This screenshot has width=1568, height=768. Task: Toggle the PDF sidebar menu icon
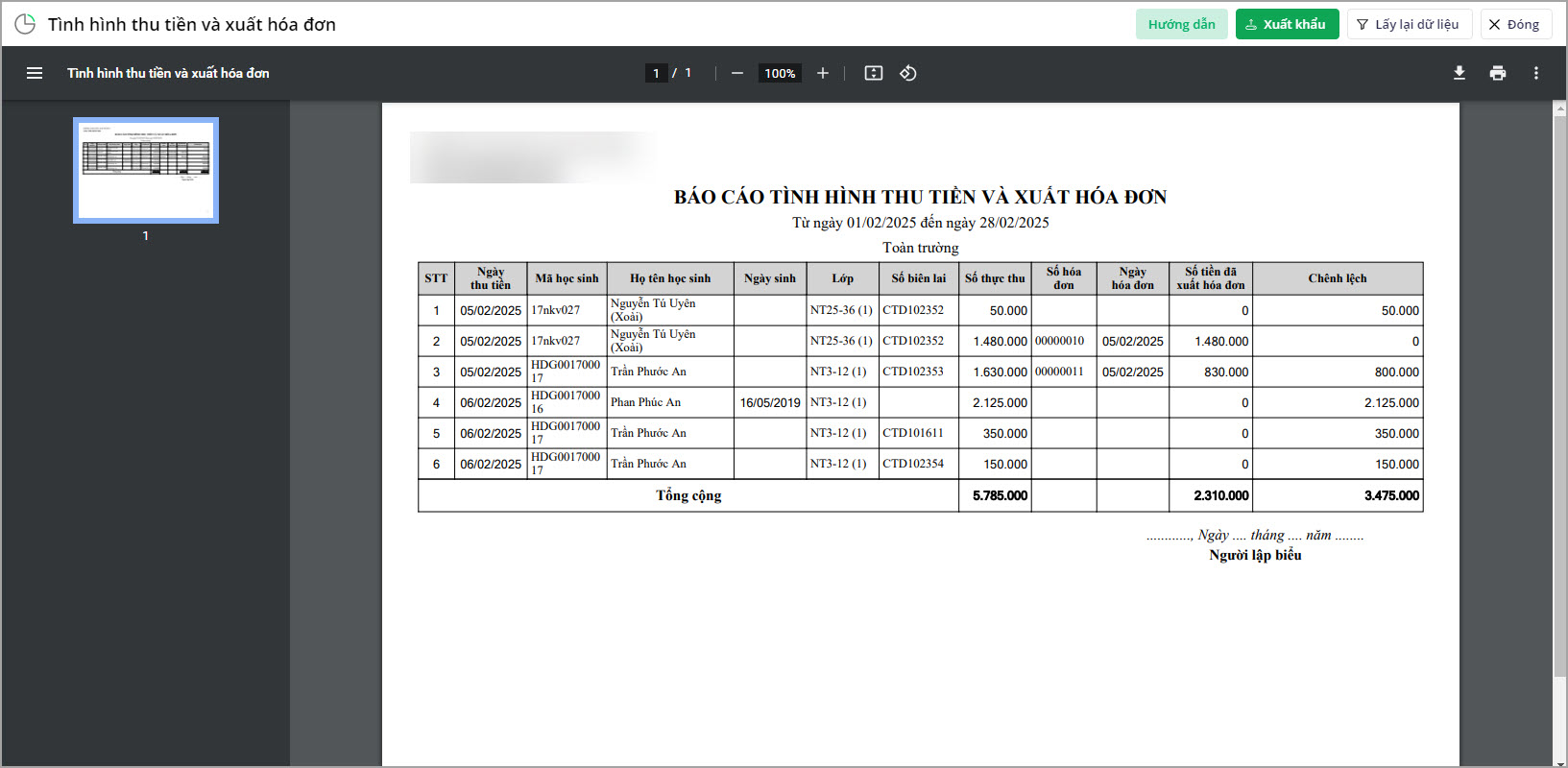click(35, 73)
